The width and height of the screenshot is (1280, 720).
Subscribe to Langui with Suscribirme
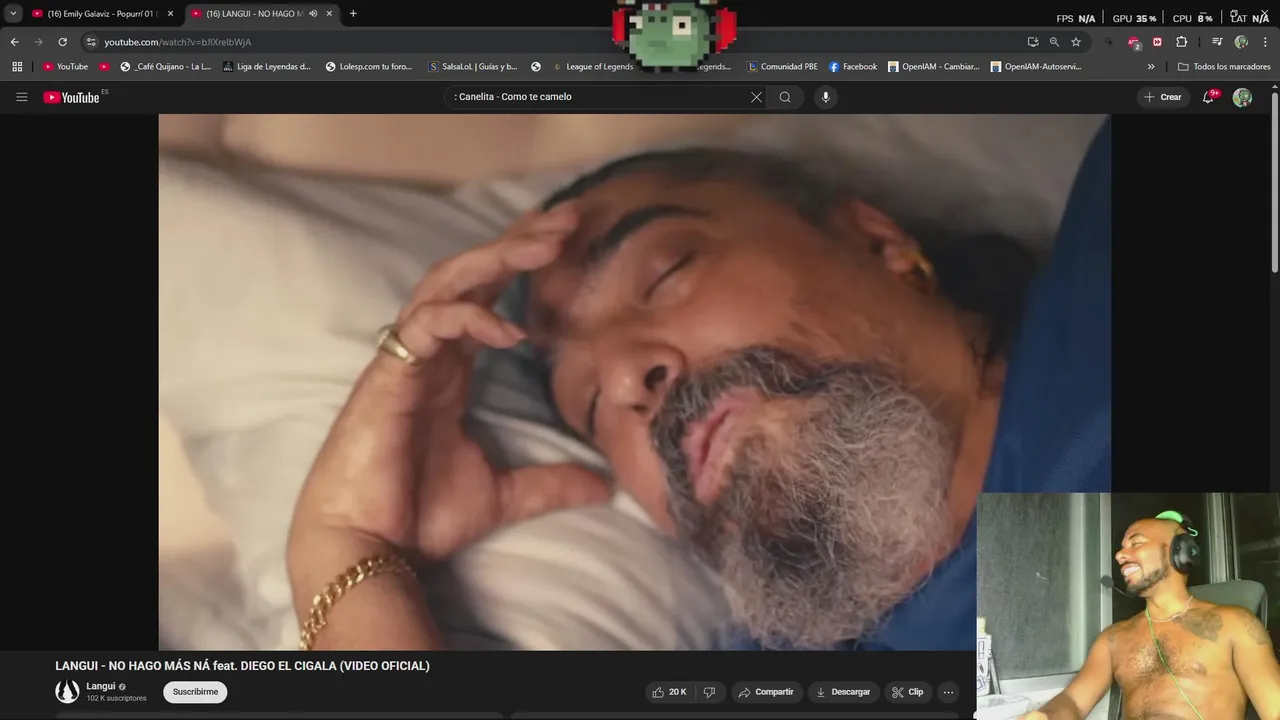[x=195, y=692]
